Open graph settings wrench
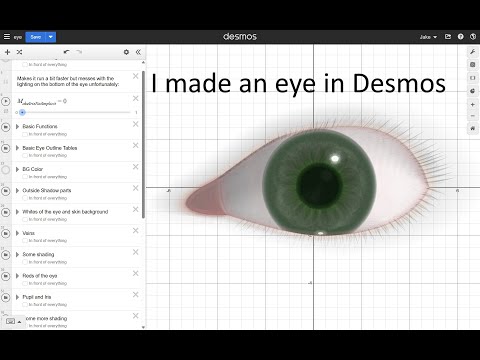This screenshot has width=480, height=360. click(x=472, y=52)
